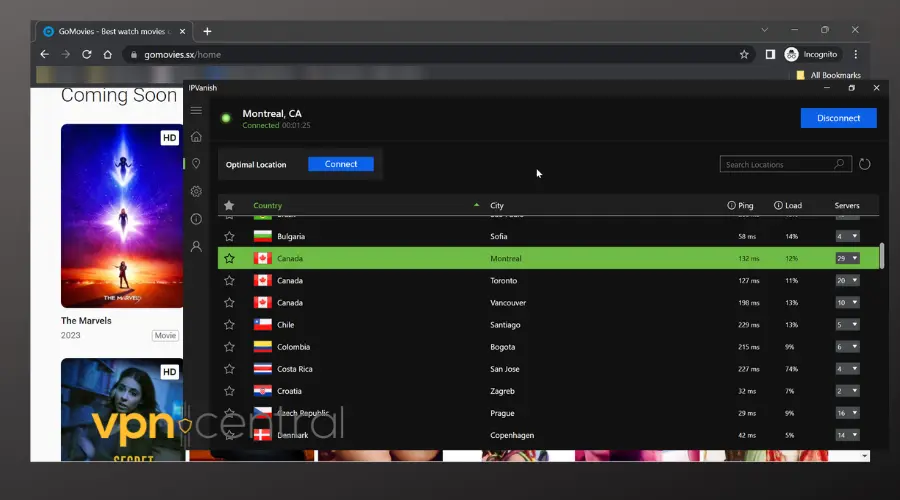Open Chrome home page button
The height and width of the screenshot is (500, 900).
pyautogui.click(x=107, y=55)
